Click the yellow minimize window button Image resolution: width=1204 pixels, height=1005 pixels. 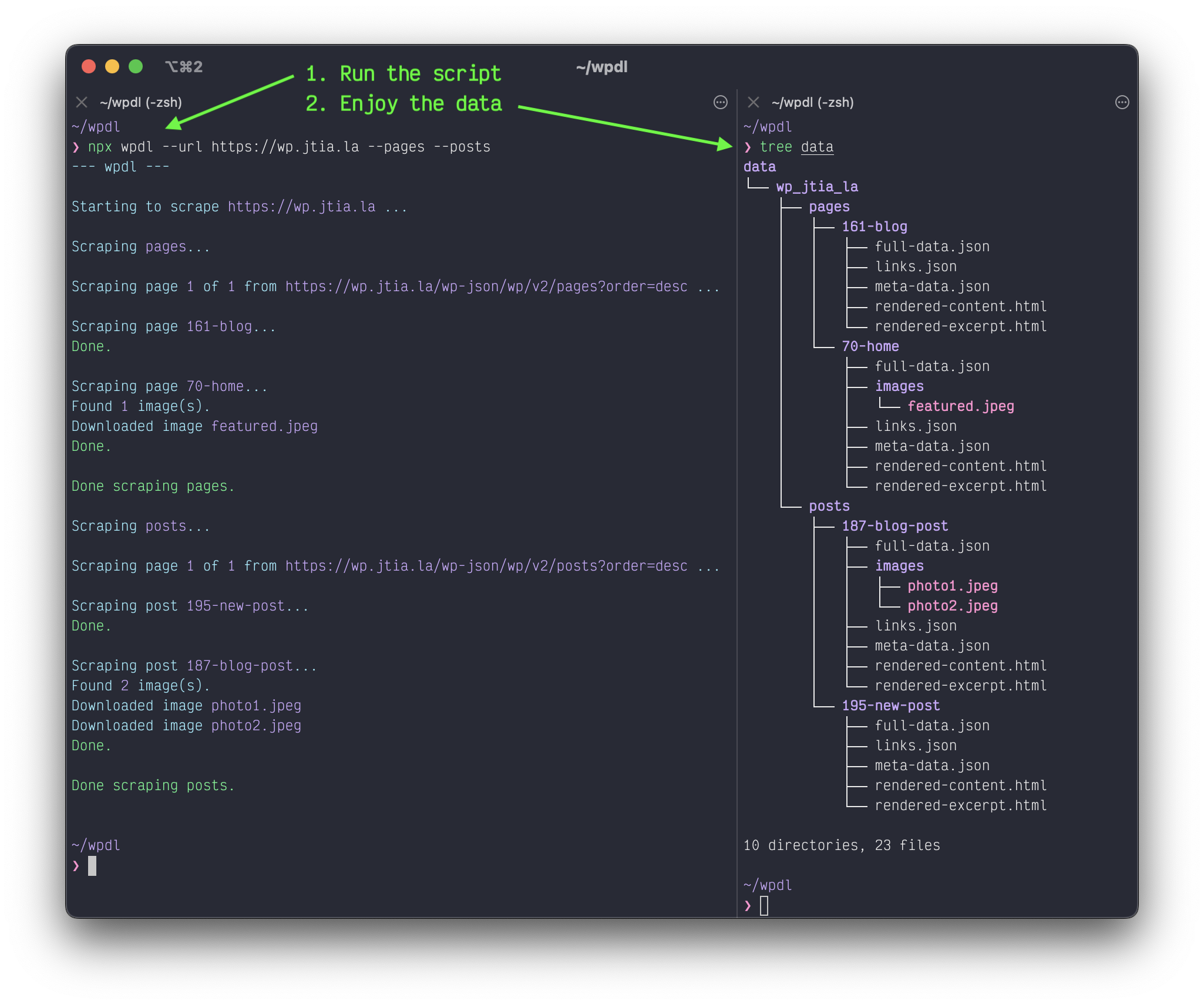tap(112, 67)
